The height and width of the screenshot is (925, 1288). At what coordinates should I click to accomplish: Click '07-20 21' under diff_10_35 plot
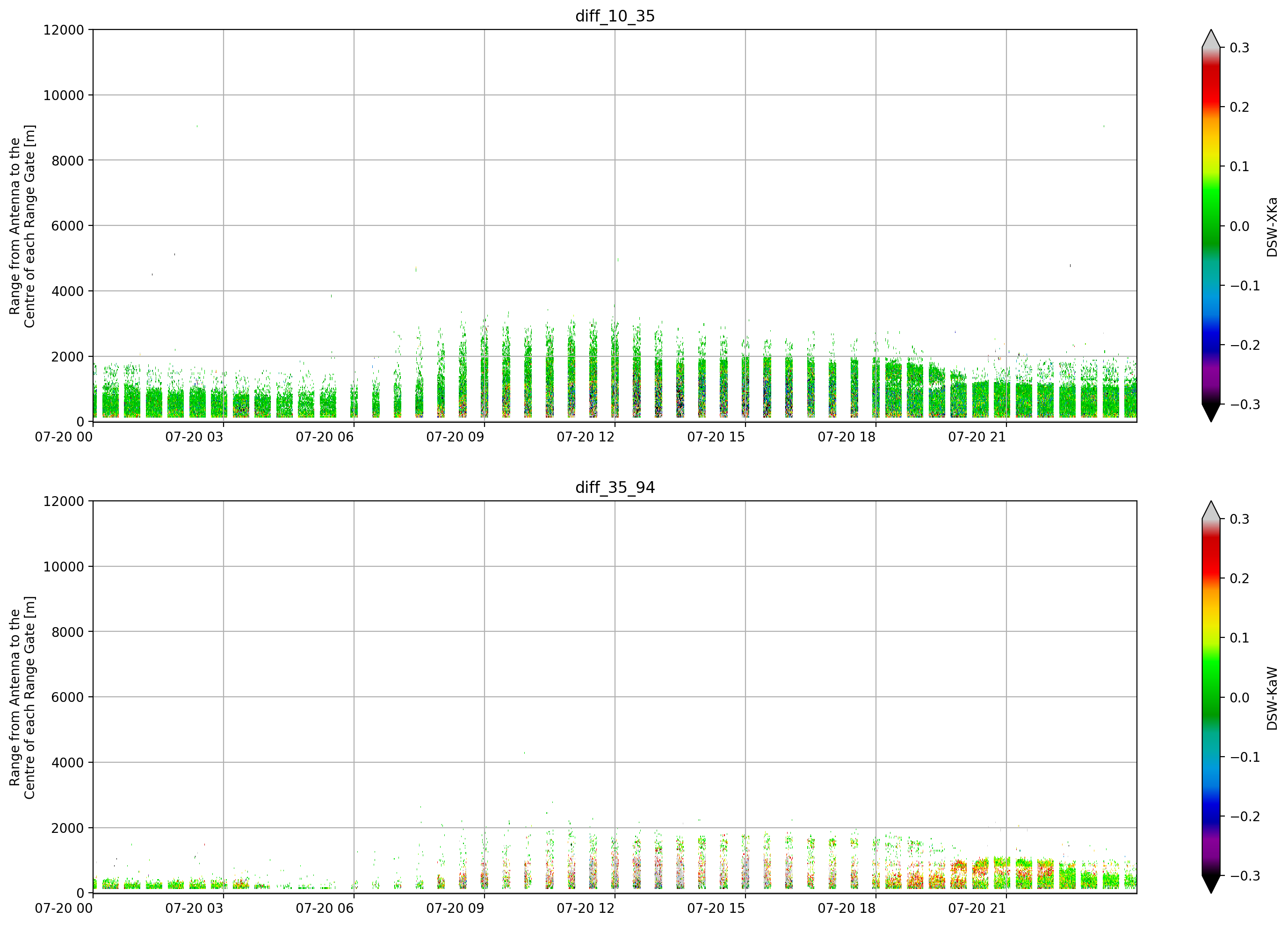click(977, 437)
